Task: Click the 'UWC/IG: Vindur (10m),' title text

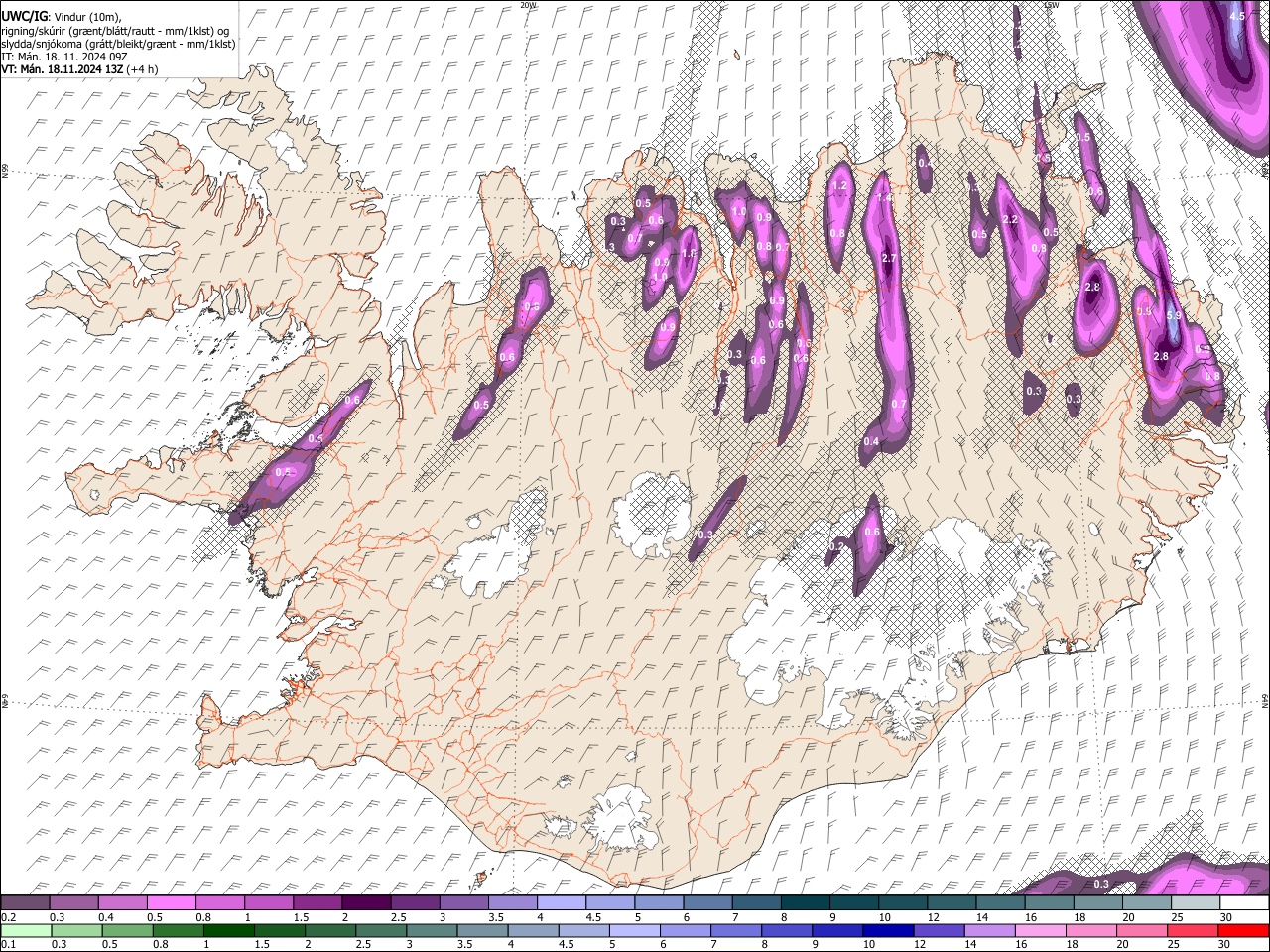Action: 62,17
